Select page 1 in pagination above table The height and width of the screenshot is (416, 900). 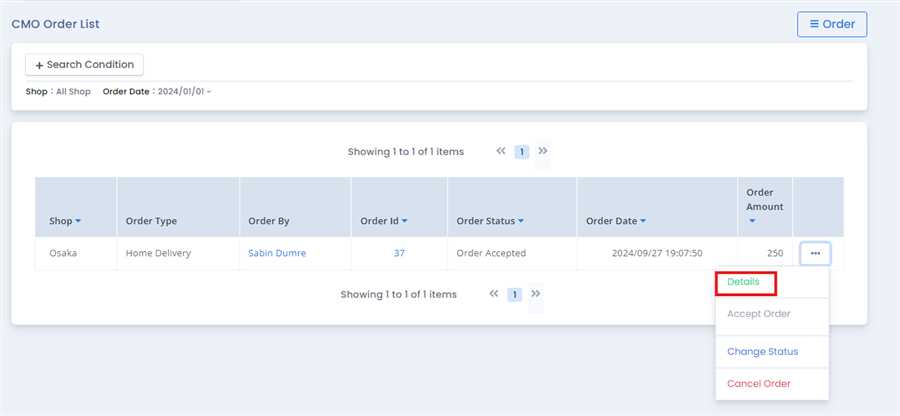click(522, 152)
